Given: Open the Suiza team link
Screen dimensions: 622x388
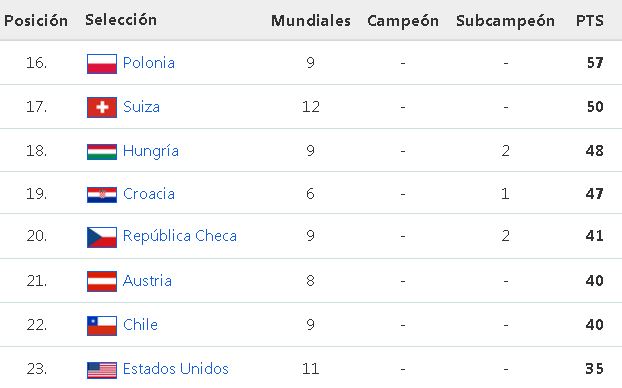Looking at the screenshot, I should [x=141, y=107].
